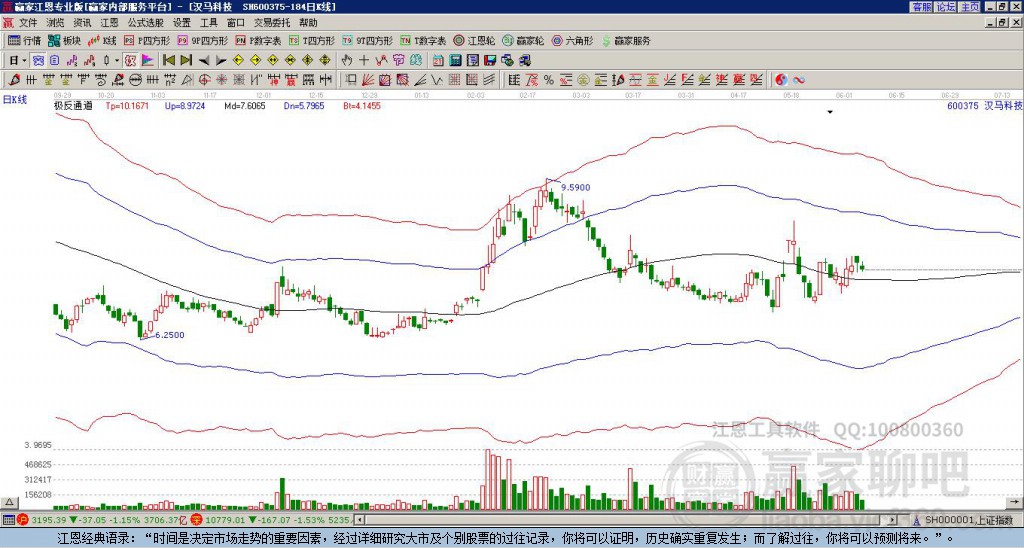Step chart left with black left arrow

(x=204, y=61)
